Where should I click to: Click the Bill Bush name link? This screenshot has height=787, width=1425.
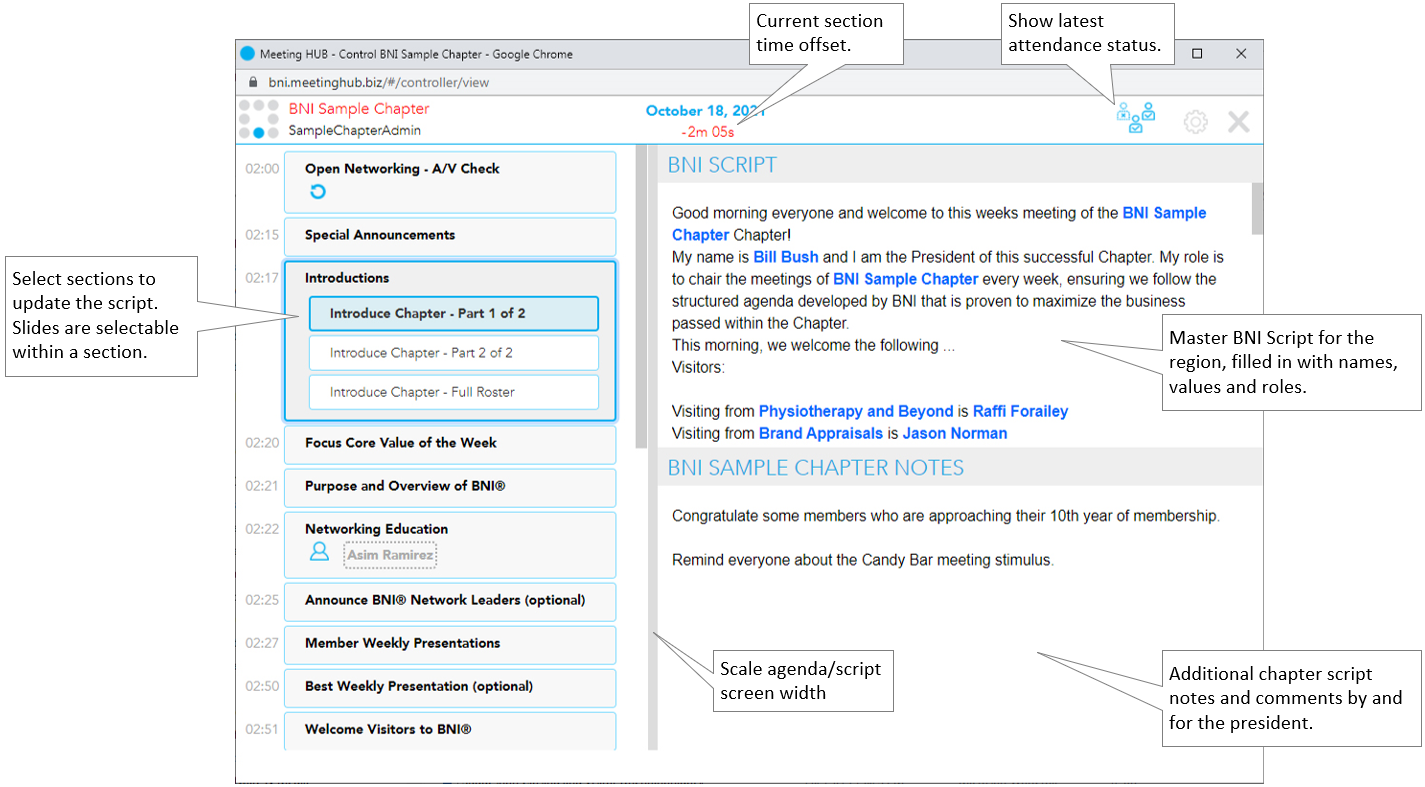pos(785,257)
